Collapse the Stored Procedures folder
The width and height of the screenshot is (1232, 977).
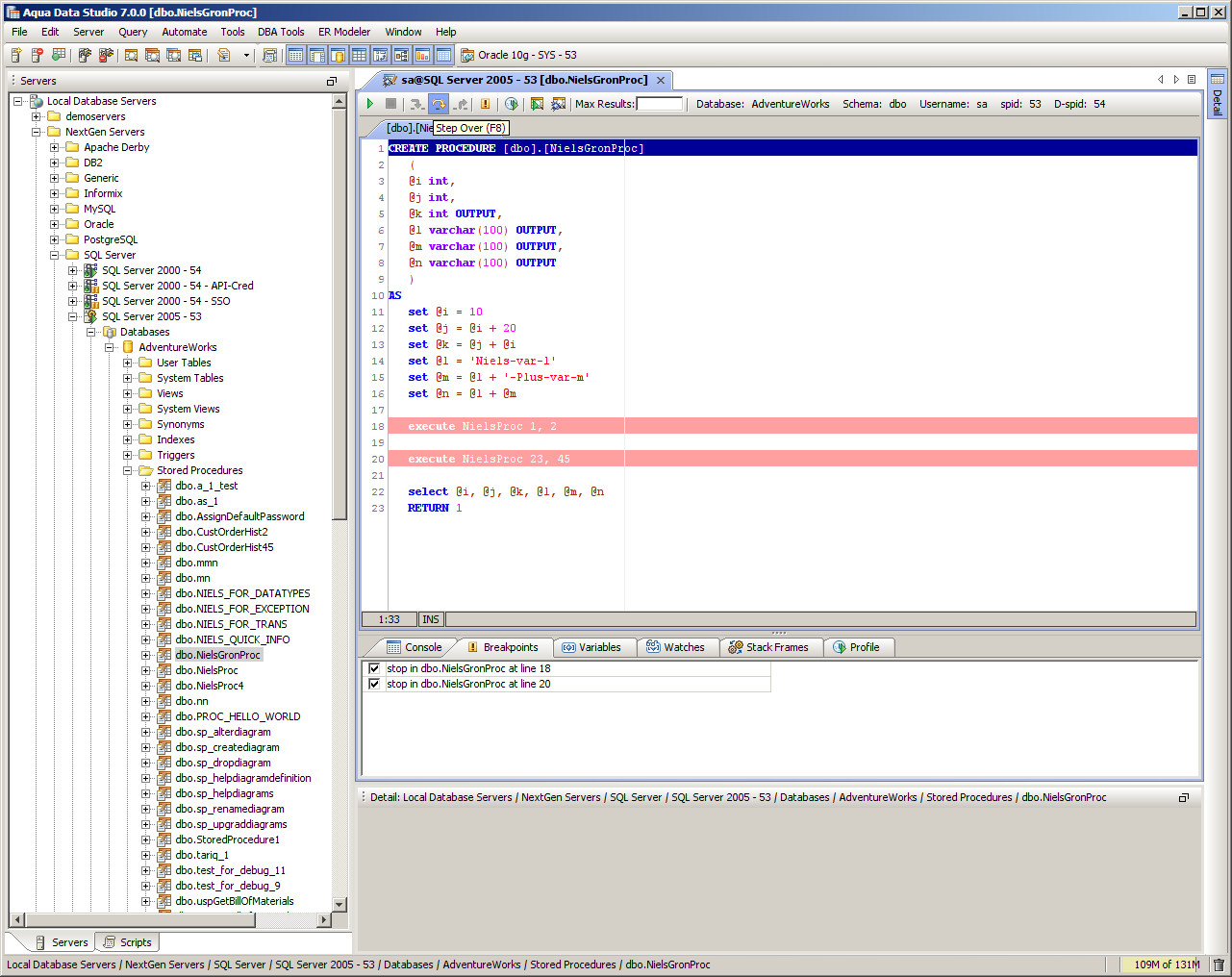pos(128,470)
